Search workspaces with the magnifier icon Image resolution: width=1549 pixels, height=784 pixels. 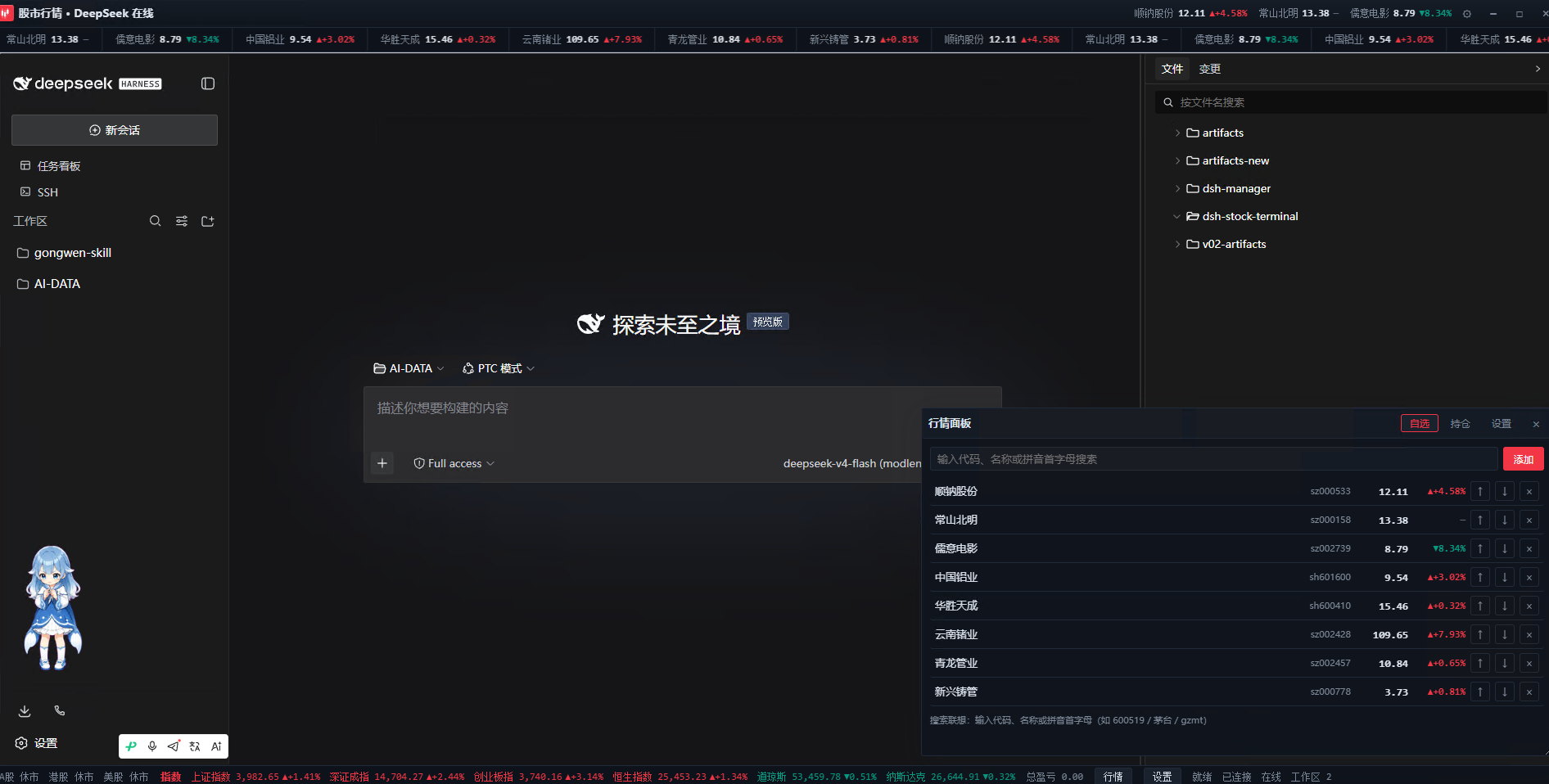pyautogui.click(x=156, y=221)
